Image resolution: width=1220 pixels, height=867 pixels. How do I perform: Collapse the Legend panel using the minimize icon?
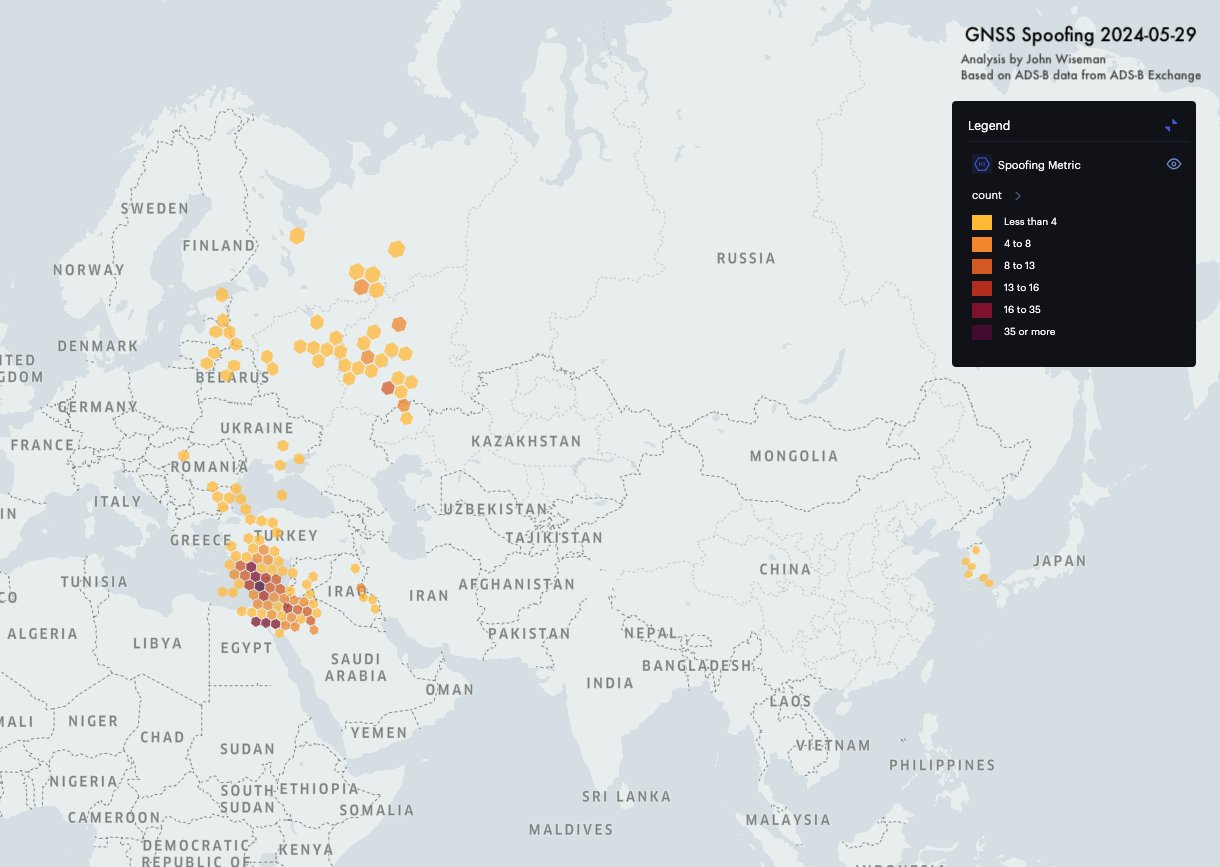pyautogui.click(x=1171, y=125)
